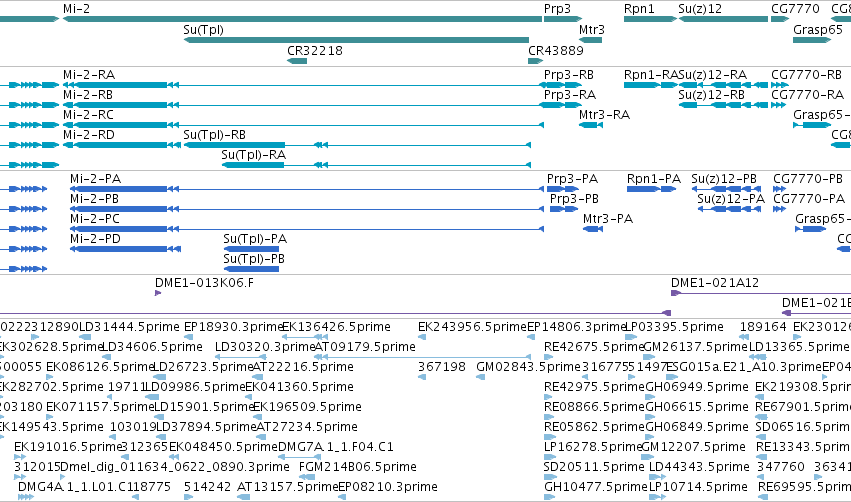This screenshot has width=851, height=502.
Task: Click the CG7770-PB protein label
Action: click(x=808, y=179)
